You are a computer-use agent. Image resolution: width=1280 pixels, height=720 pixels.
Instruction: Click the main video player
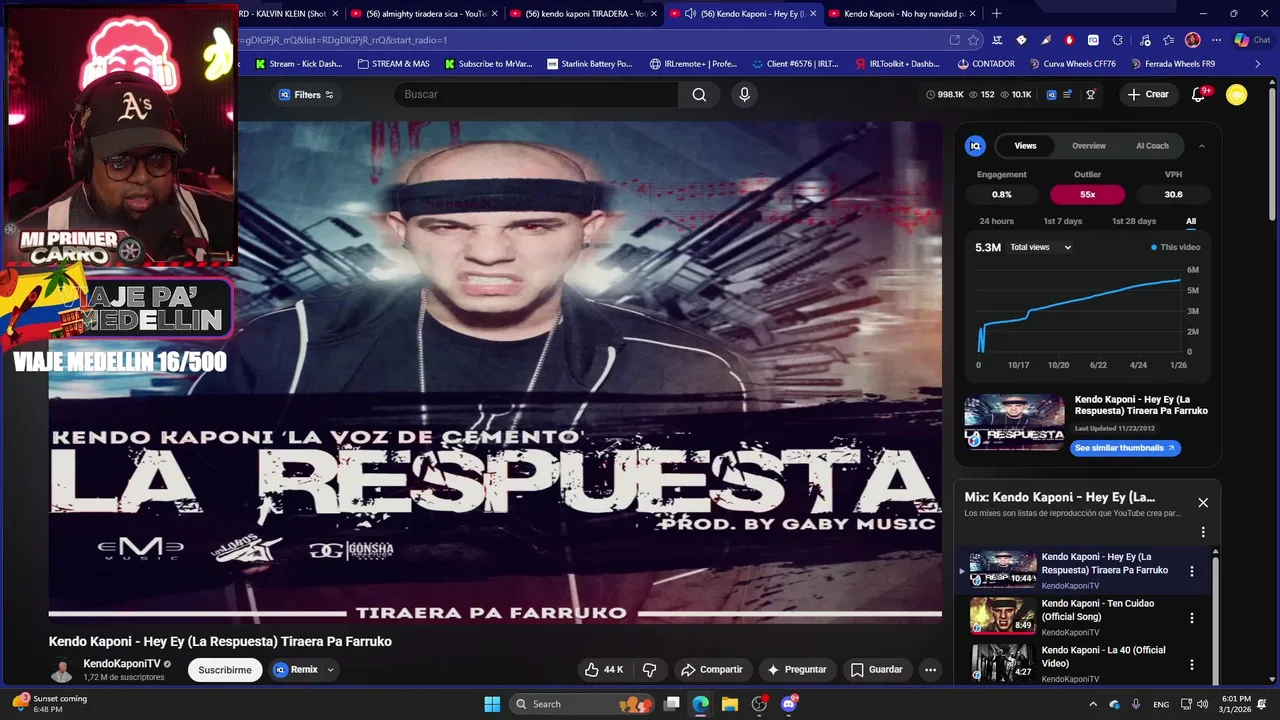495,371
